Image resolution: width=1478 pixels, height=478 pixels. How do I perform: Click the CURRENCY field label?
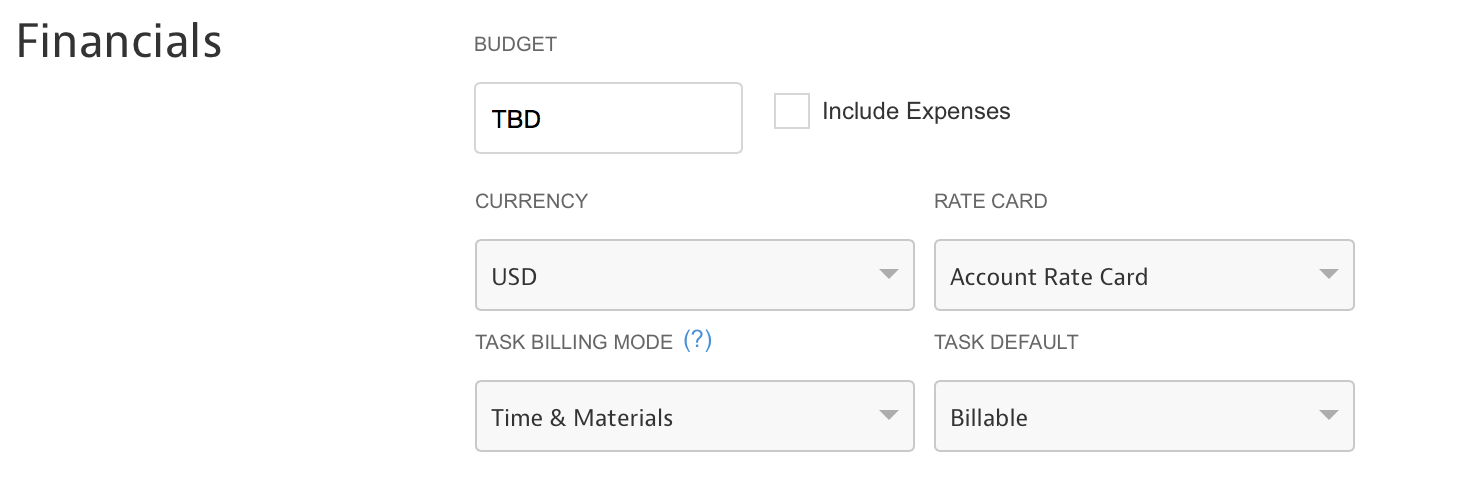(531, 201)
